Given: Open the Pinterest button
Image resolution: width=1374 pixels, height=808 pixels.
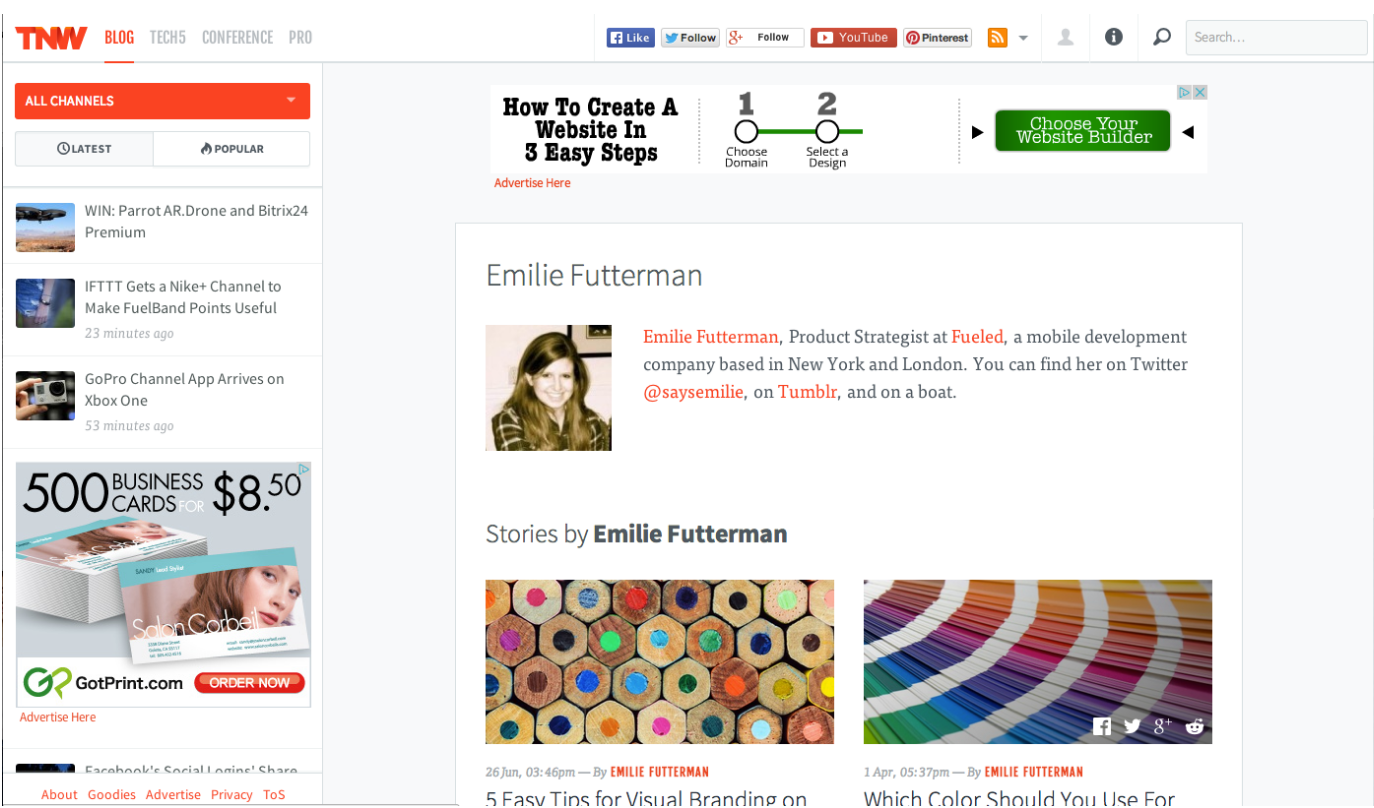Looking at the screenshot, I should pos(938,38).
